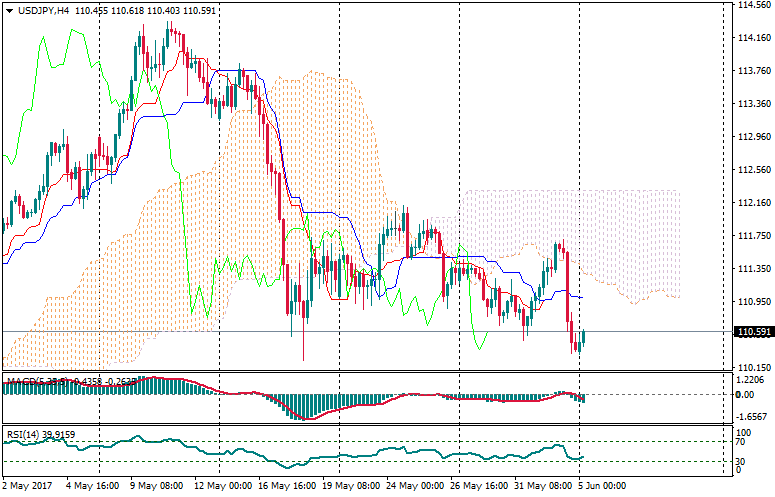Click the triangle arrow beside USDJPY,H4 title
The height and width of the screenshot is (497, 775).
point(9,9)
